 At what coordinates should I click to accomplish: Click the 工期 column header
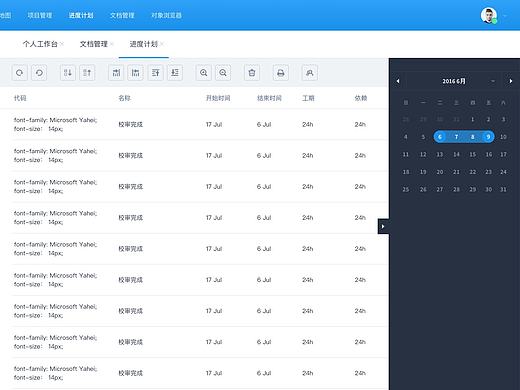point(308,98)
